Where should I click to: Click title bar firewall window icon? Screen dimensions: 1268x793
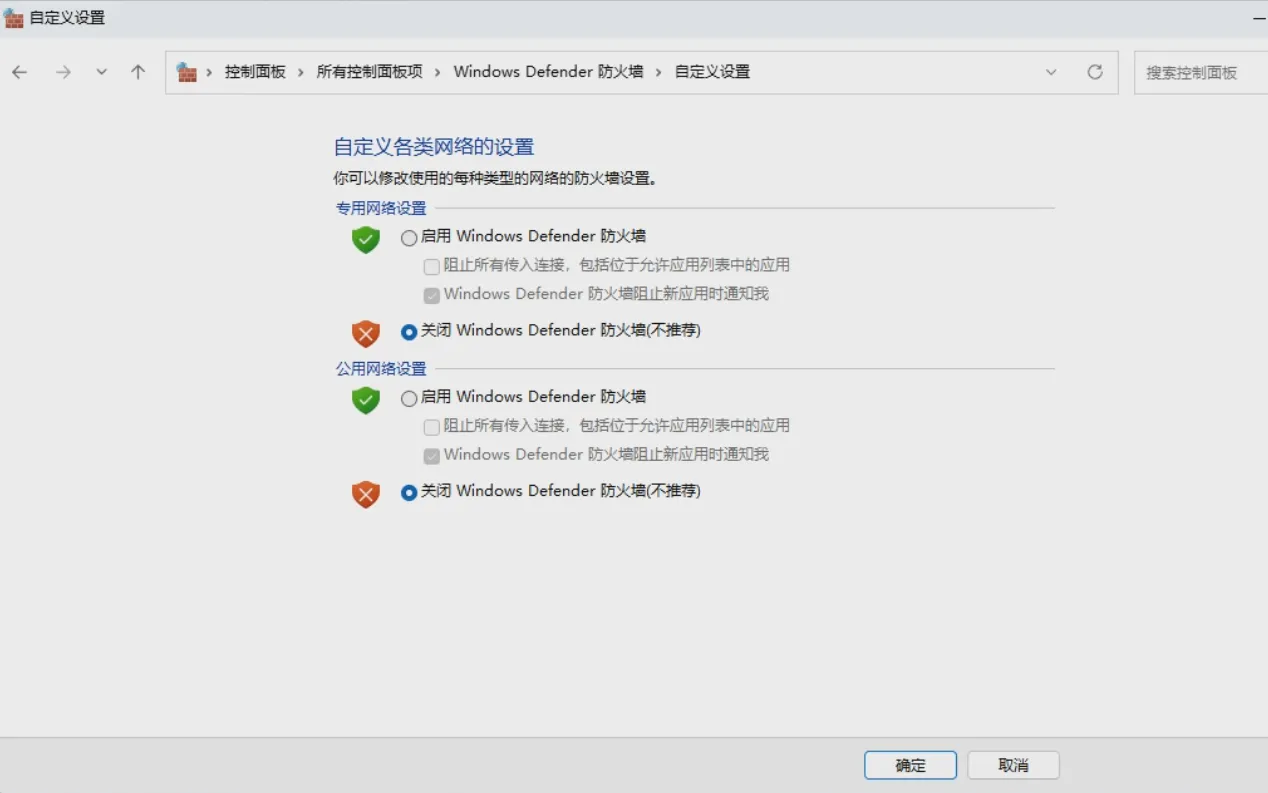coord(13,18)
